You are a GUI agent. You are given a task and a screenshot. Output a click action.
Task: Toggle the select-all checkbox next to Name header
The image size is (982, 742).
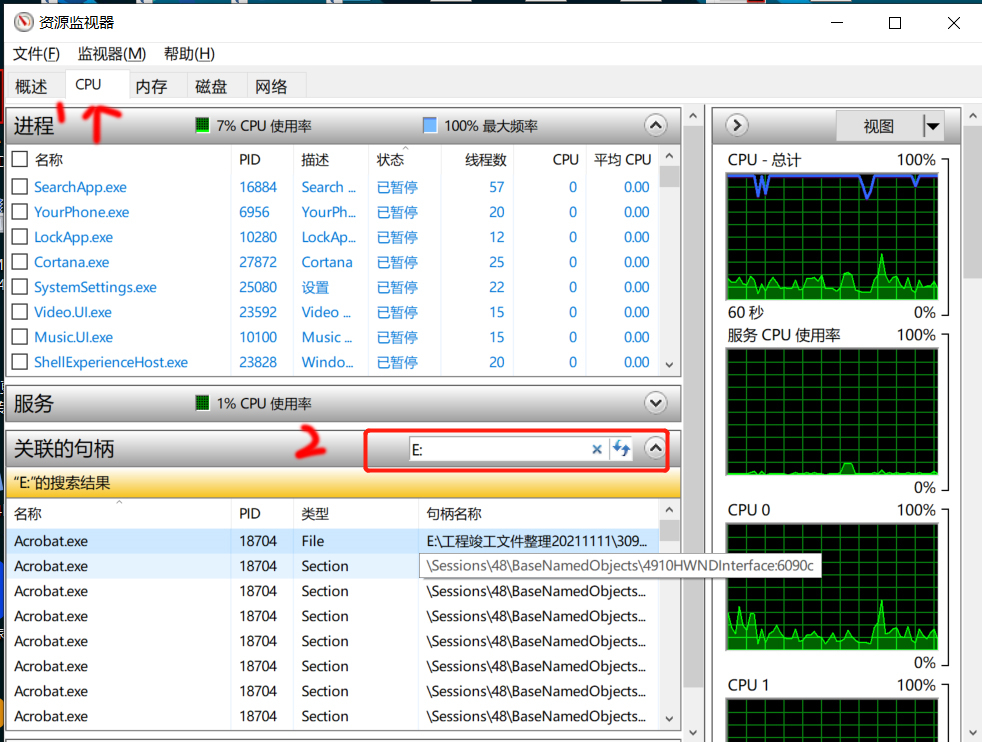20,159
